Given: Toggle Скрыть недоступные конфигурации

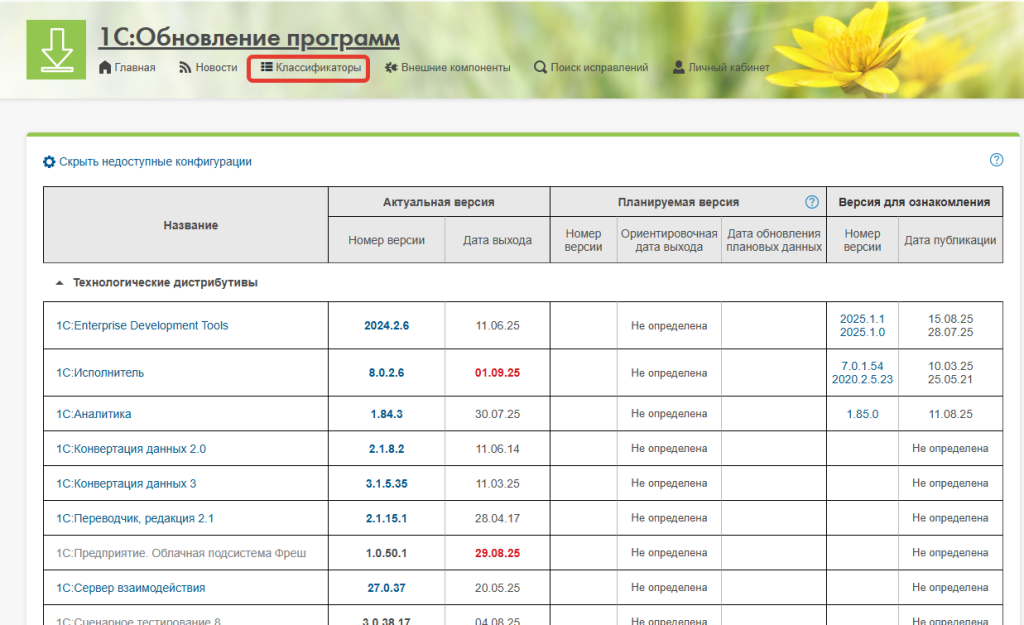Looking at the screenshot, I should 155,162.
